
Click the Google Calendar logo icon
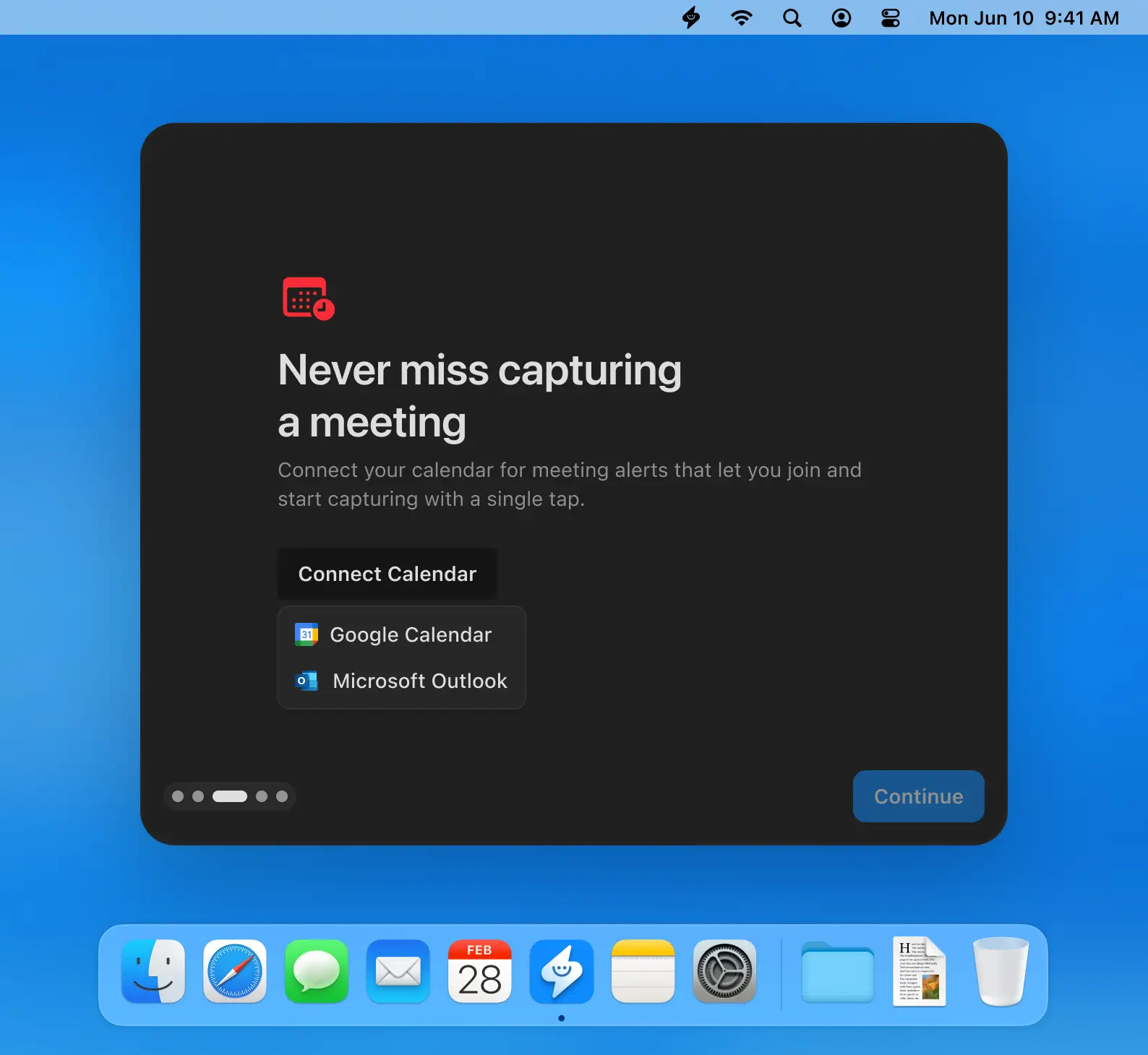(x=307, y=634)
